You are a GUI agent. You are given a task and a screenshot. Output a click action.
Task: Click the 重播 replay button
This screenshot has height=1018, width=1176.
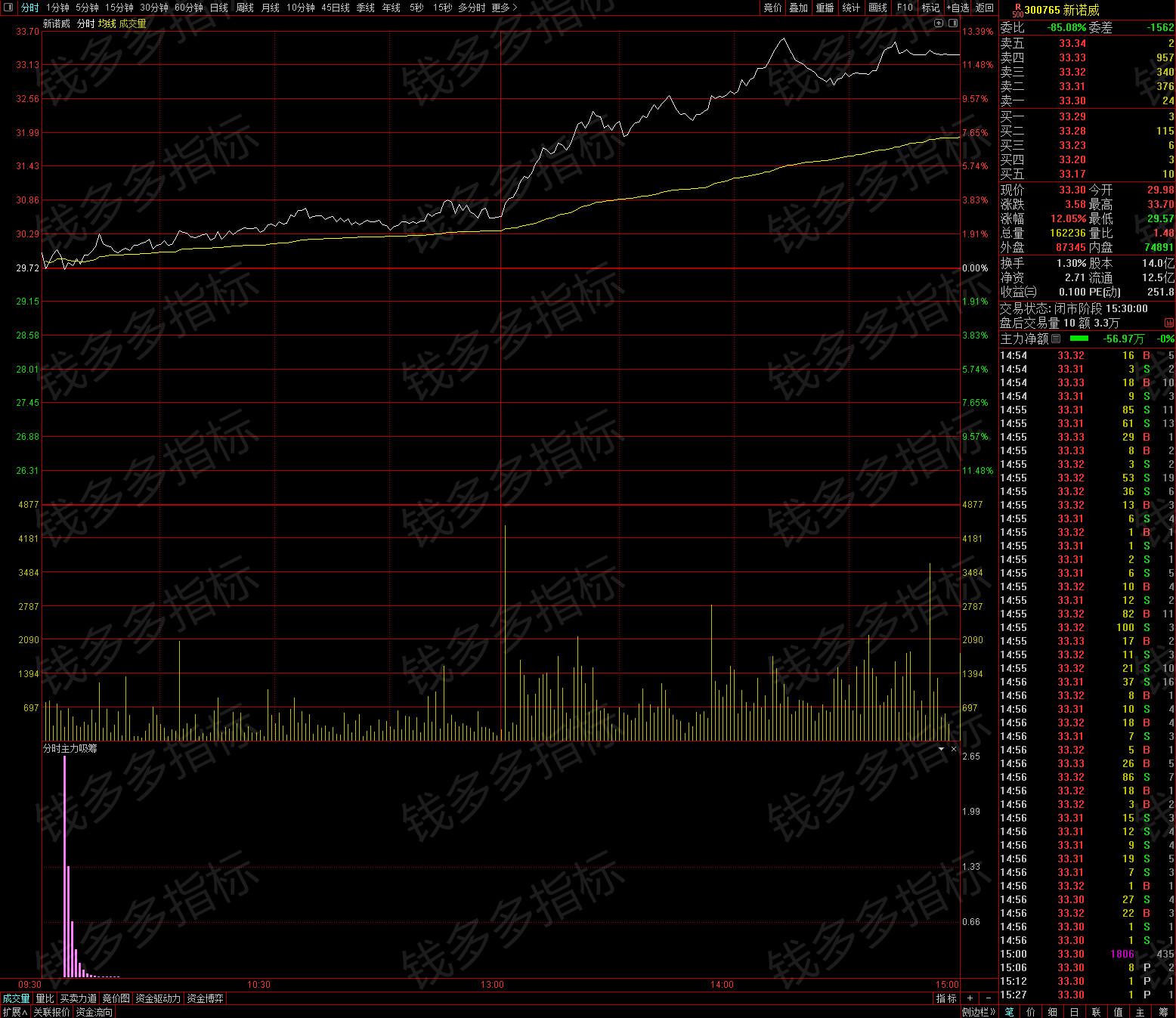(x=825, y=8)
